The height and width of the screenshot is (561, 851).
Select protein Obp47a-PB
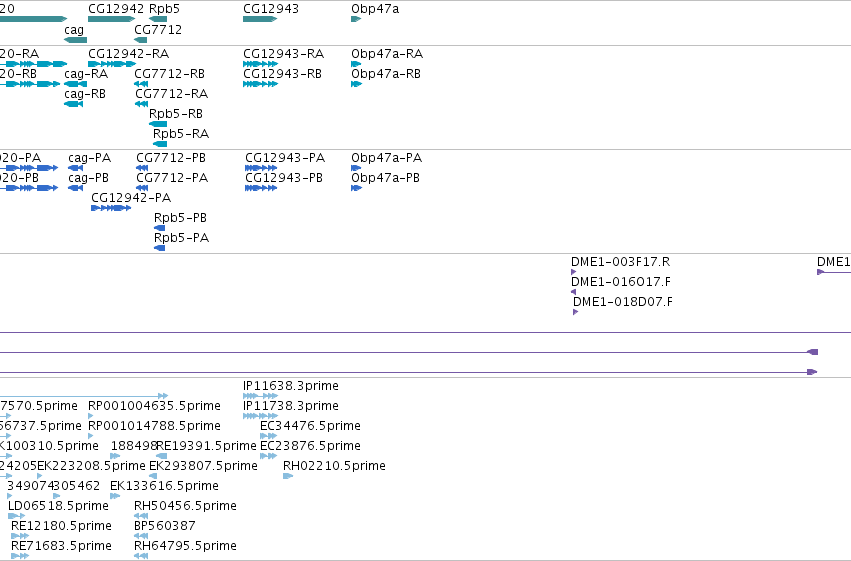pyautogui.click(x=385, y=178)
